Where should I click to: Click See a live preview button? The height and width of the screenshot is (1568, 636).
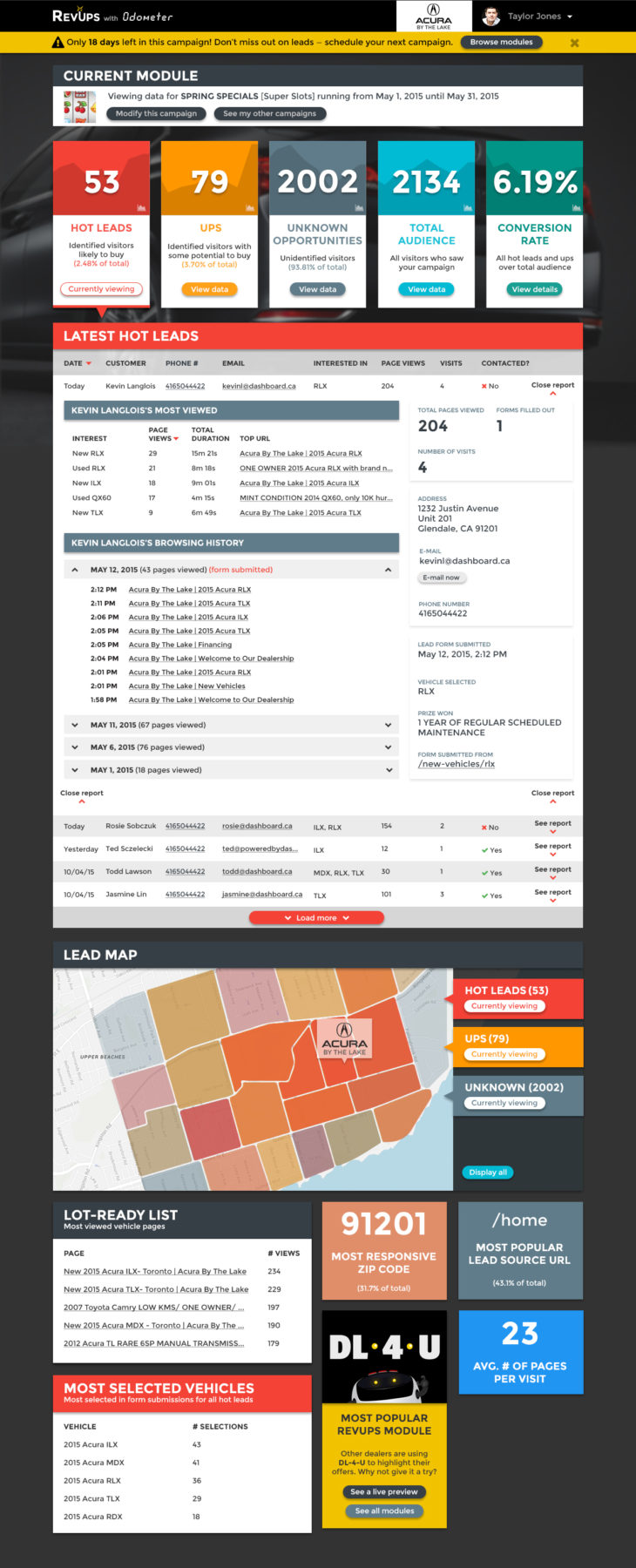384,1491
